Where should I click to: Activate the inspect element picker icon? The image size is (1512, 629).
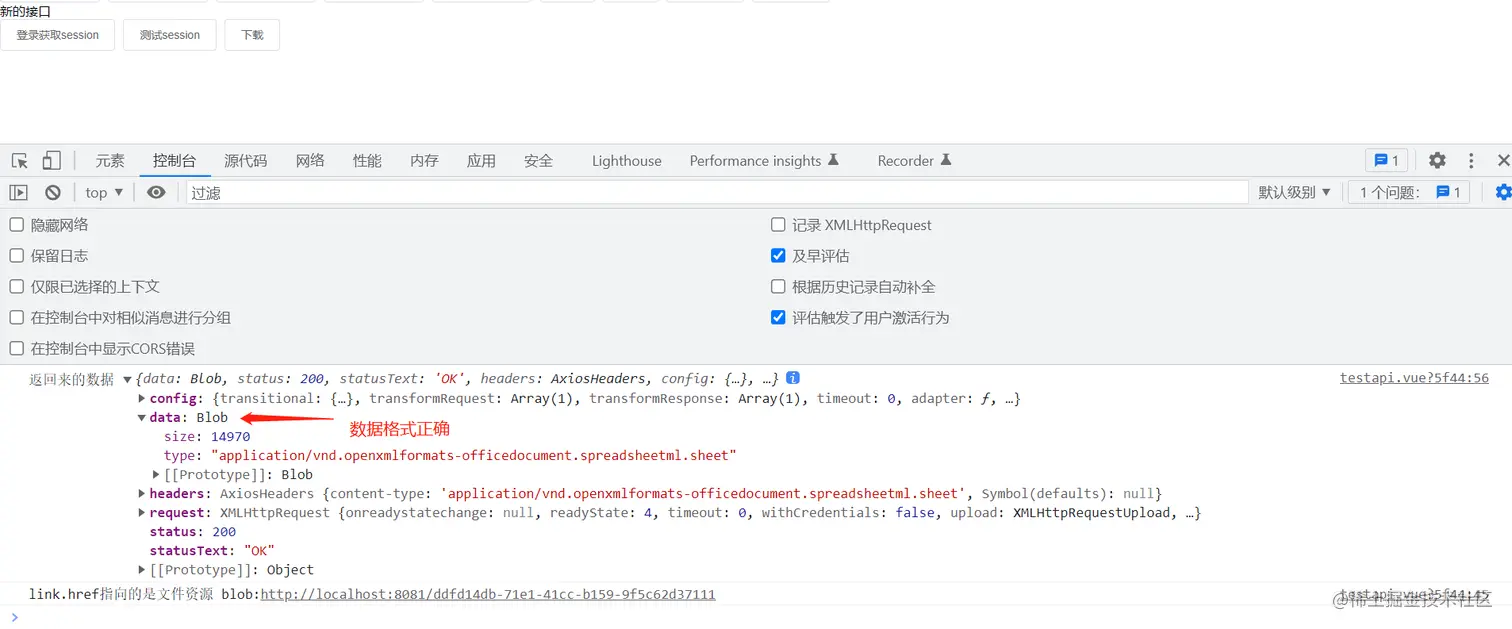tap(20, 161)
